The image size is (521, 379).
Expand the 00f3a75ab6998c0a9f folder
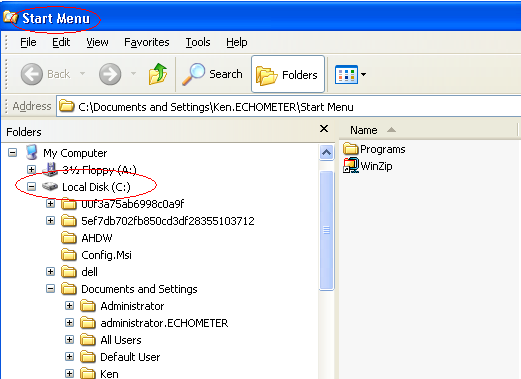coord(50,204)
